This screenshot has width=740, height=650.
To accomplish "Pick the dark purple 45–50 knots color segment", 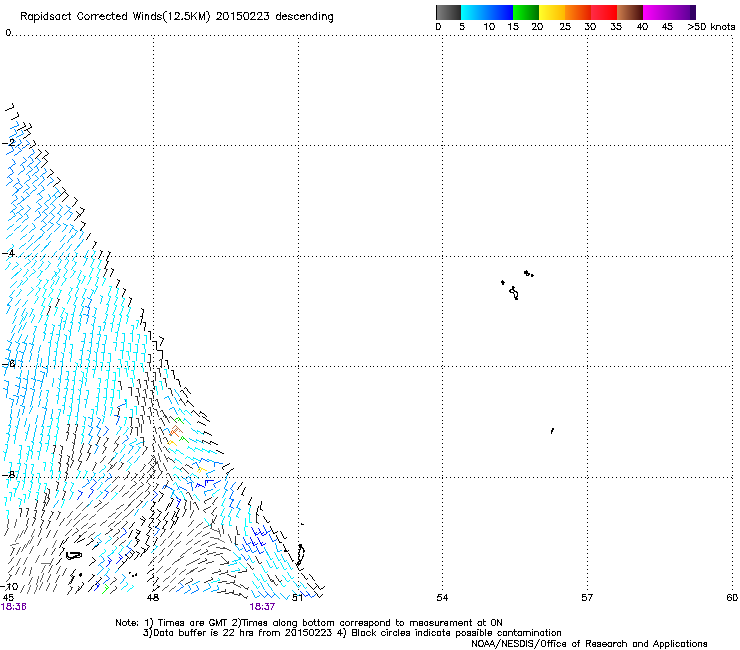I will 682,12.
